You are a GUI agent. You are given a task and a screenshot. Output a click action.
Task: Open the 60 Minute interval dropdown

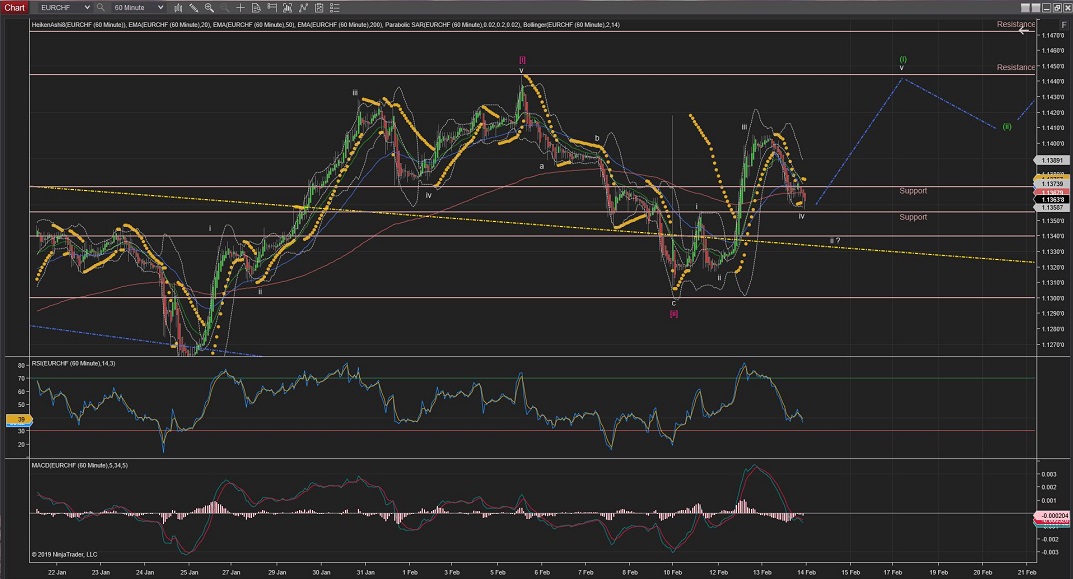click(137, 8)
